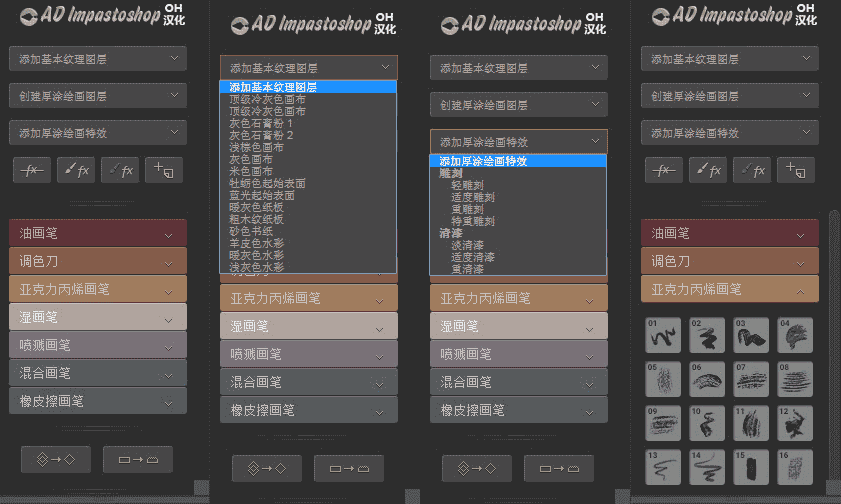This screenshot has height=504, width=841.
Task: Collapse the expanded 亚克力丙烯画笔 section
Action: pyautogui.click(x=729, y=290)
